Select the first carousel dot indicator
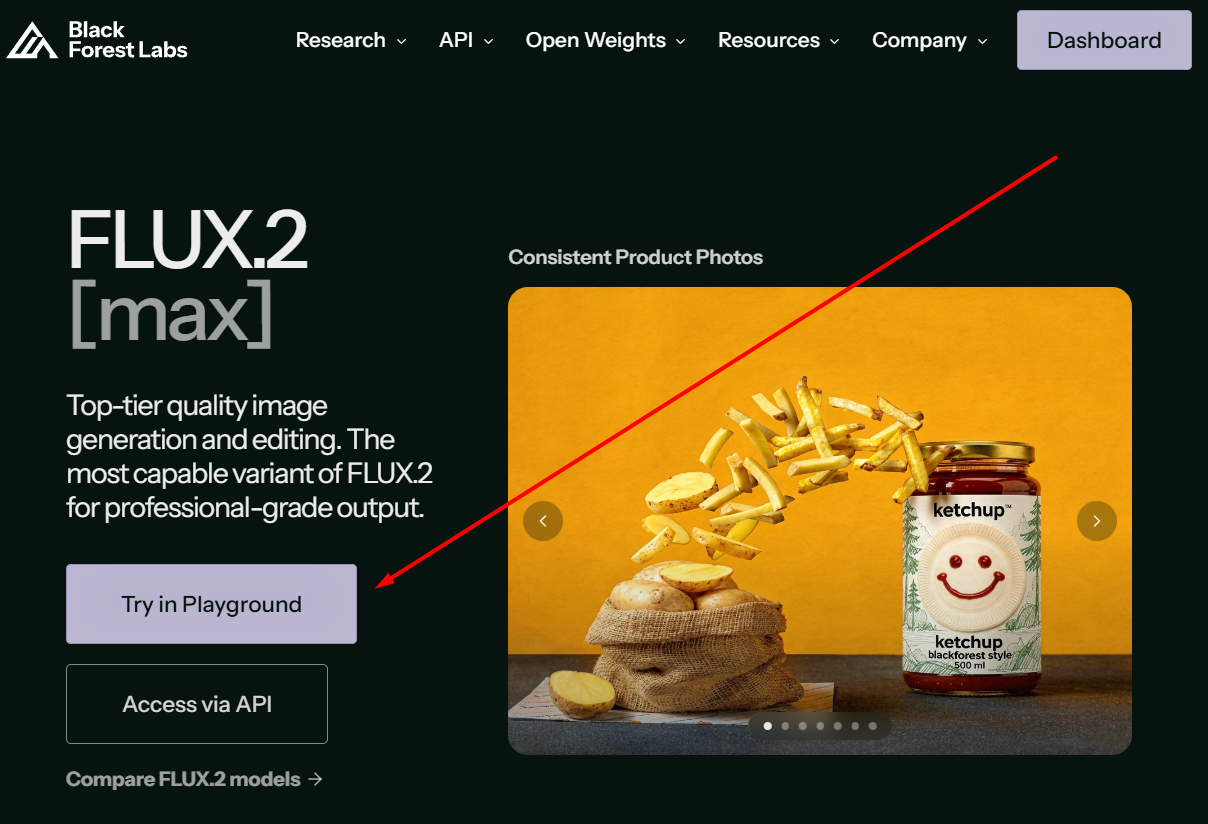 point(767,726)
